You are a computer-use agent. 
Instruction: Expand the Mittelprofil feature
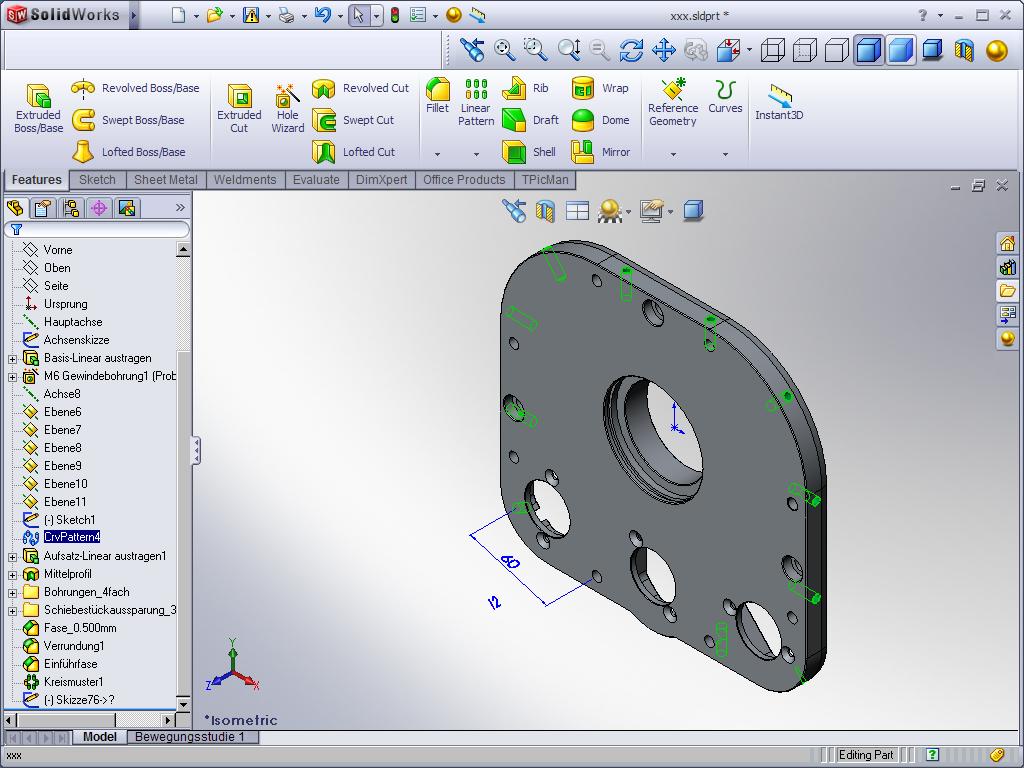[x=12, y=575]
